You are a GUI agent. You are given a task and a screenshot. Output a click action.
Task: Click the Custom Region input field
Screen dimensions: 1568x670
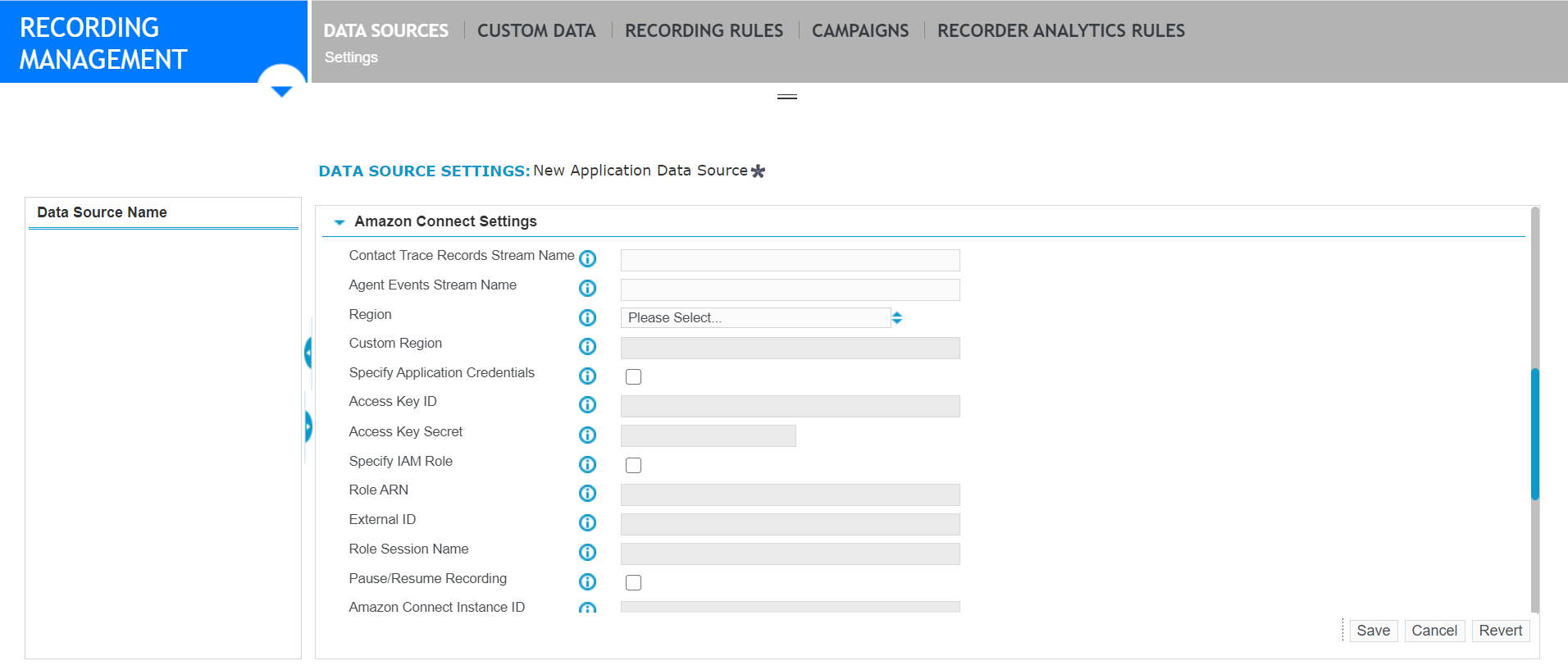coord(790,348)
